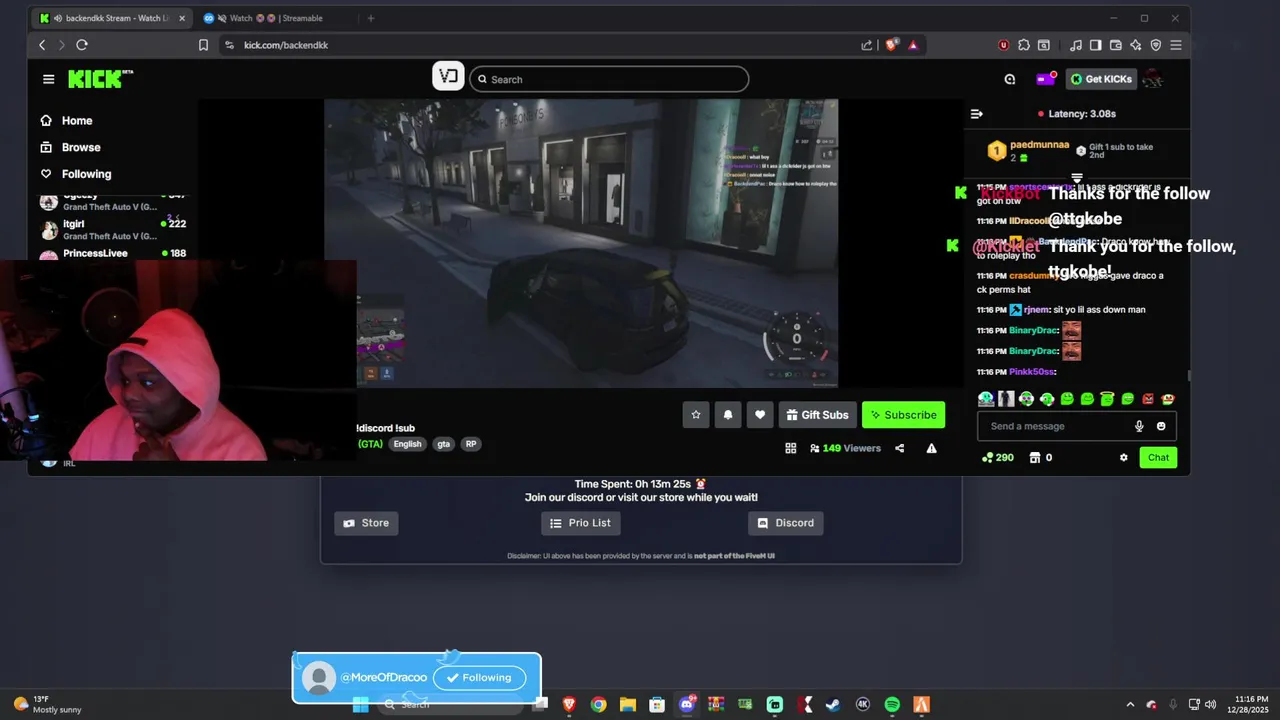Go back in browser

tap(42, 45)
